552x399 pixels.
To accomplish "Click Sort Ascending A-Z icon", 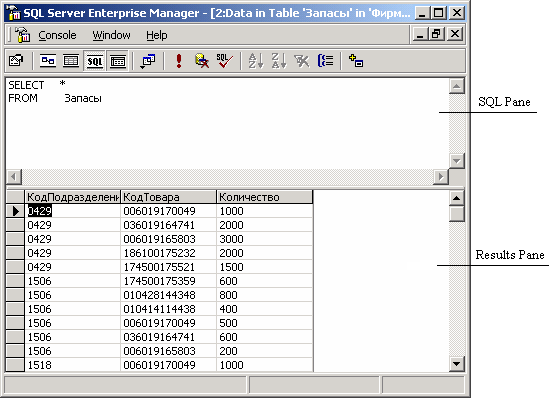I will click(x=256, y=61).
